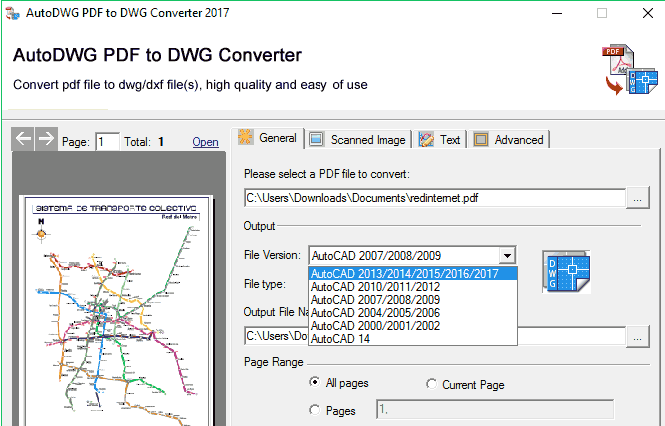
Task: Collapse the File Version dropdown arrow
Action: pyautogui.click(x=507, y=256)
